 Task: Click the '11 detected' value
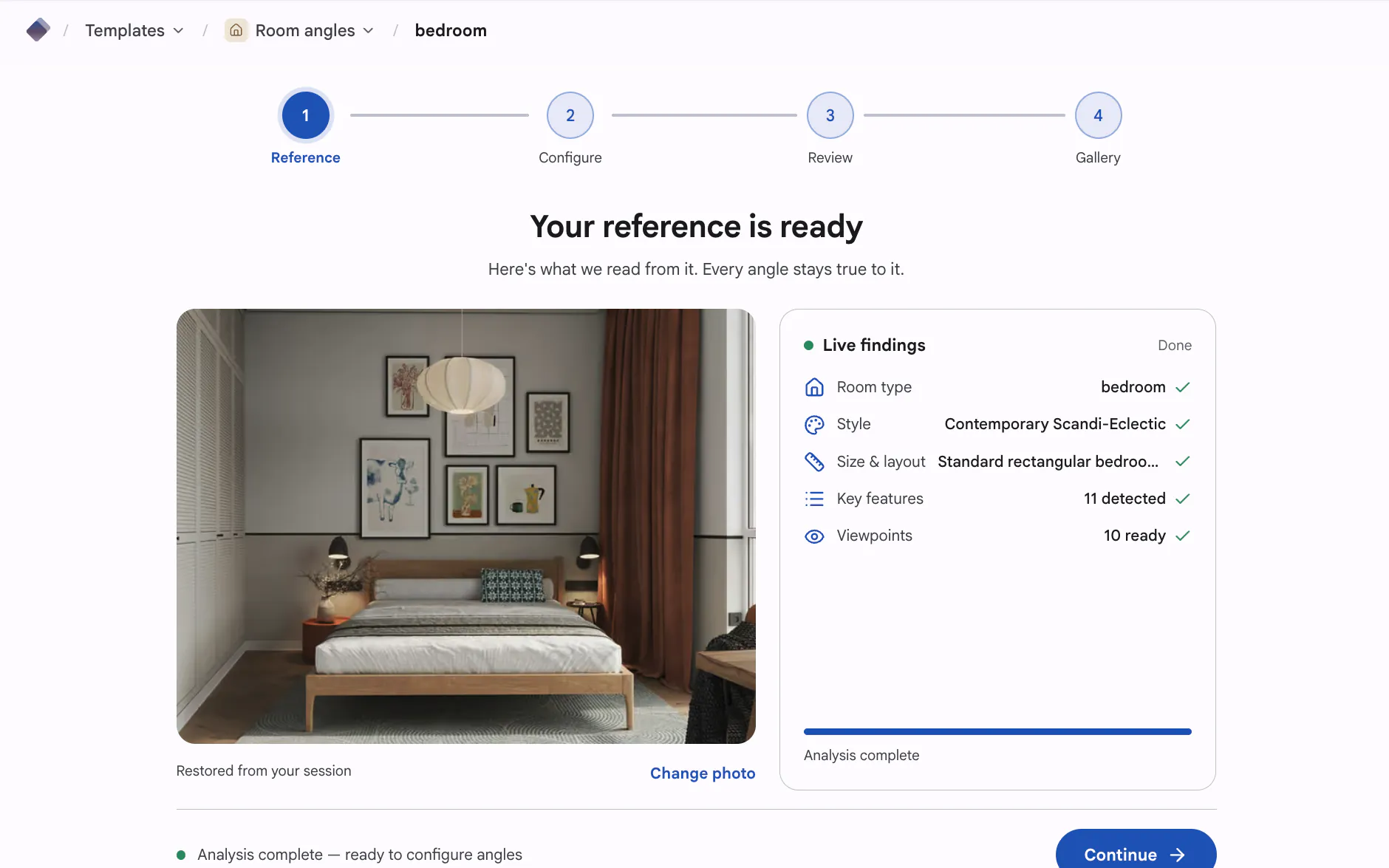[x=1124, y=499]
